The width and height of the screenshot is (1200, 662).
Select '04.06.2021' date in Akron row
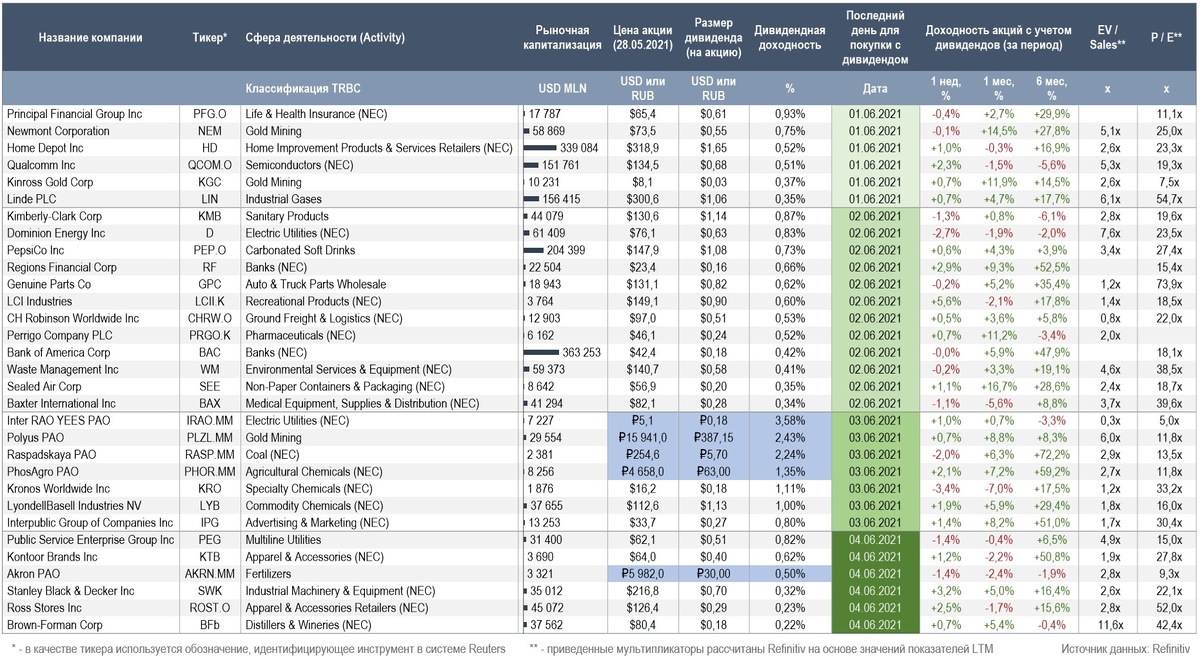tap(874, 574)
